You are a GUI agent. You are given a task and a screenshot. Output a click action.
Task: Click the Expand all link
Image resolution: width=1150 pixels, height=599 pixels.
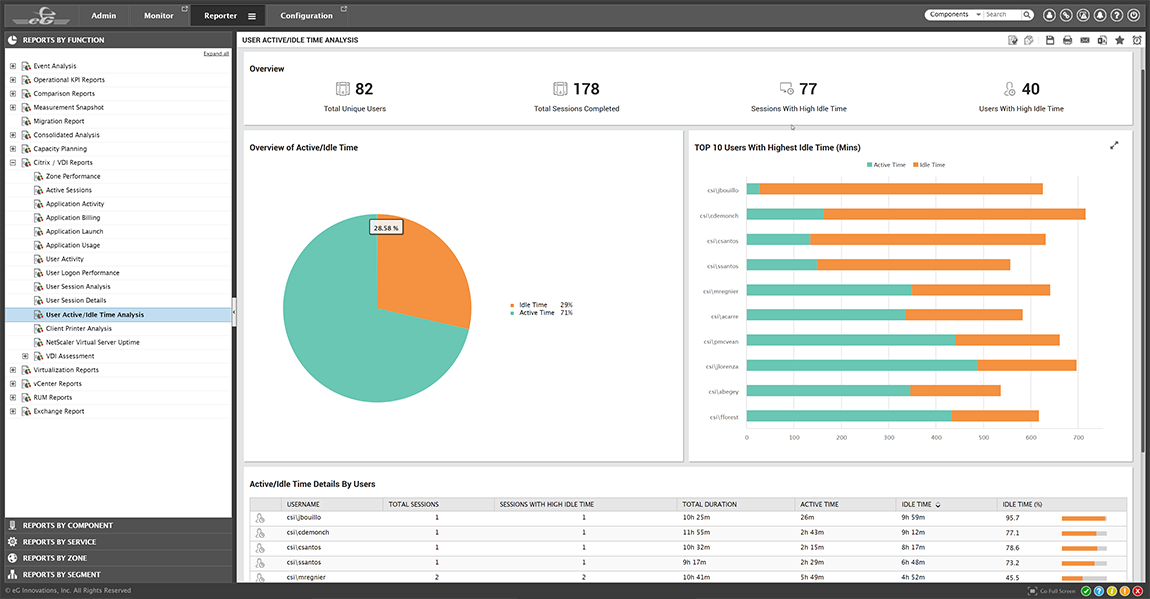point(215,52)
